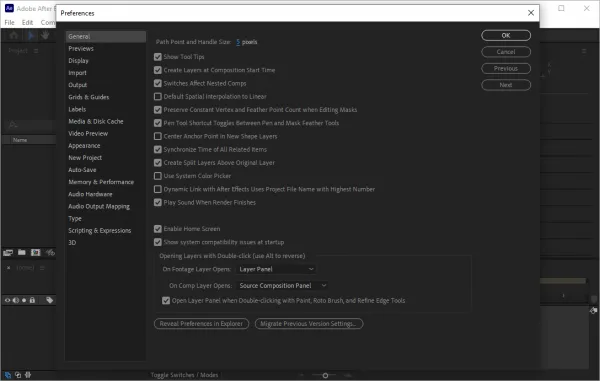Open the On Footage Layer Opens dropdown

[x=276, y=269]
